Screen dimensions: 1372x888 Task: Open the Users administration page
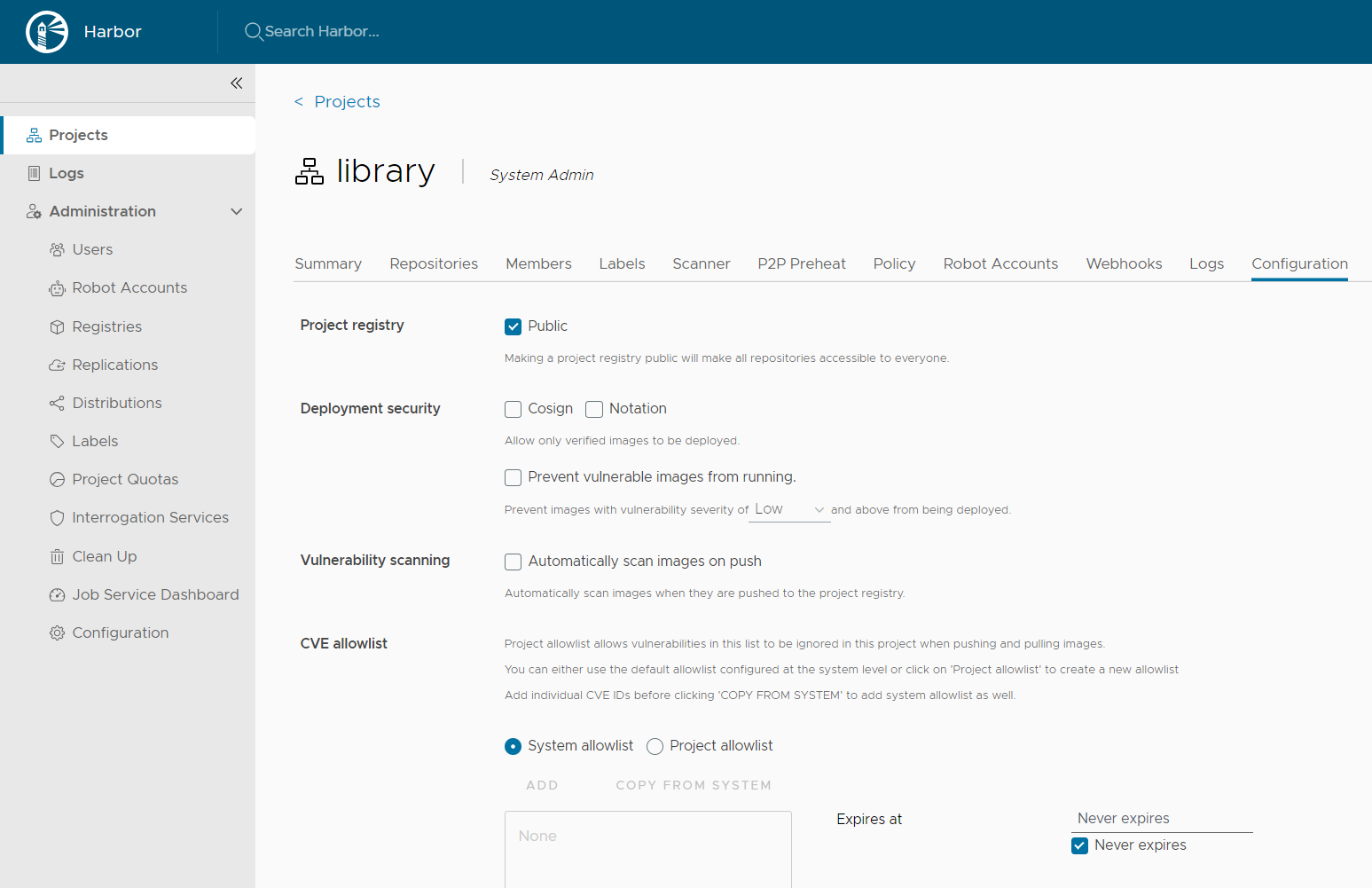coord(92,249)
